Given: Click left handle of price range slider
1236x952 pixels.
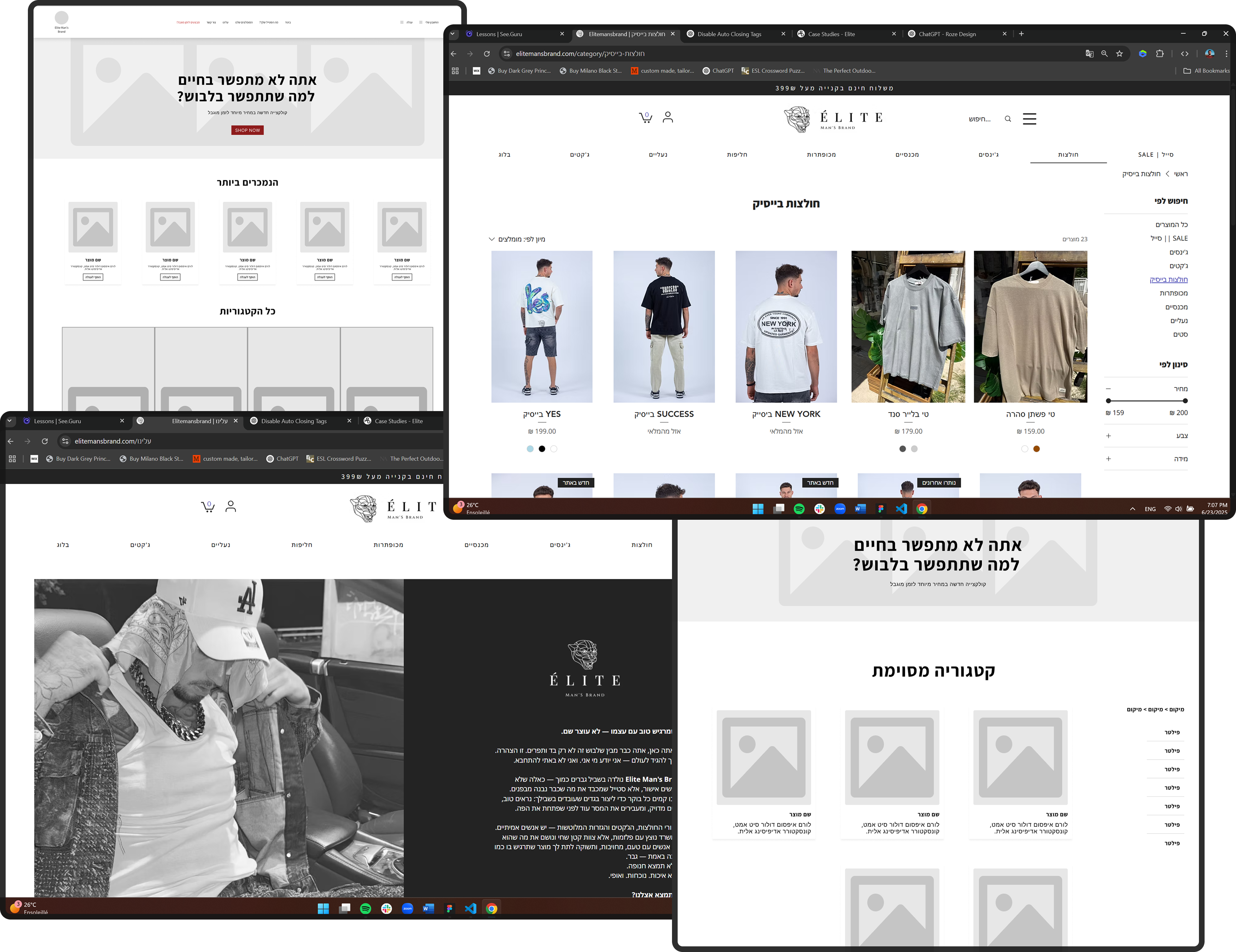Looking at the screenshot, I should (x=1108, y=401).
